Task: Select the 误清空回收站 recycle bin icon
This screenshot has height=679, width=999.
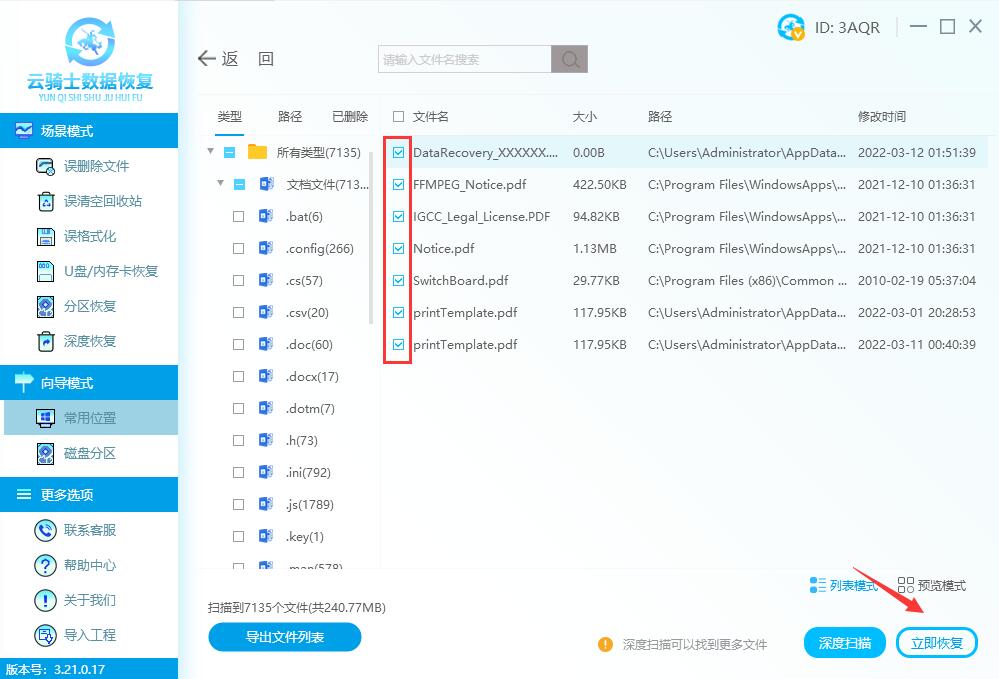Action: [45, 201]
